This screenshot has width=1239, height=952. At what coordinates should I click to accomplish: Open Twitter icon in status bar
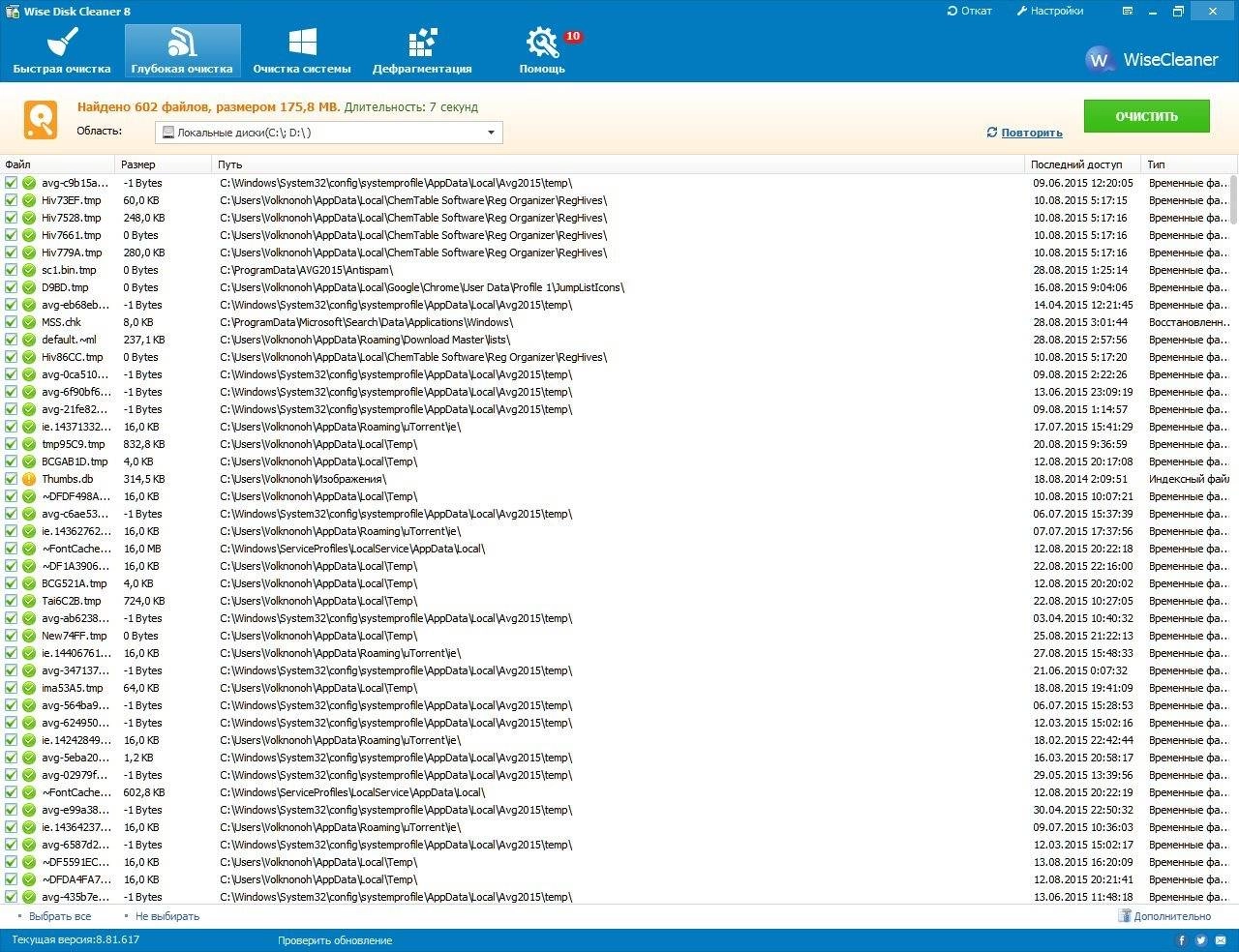(x=1200, y=940)
